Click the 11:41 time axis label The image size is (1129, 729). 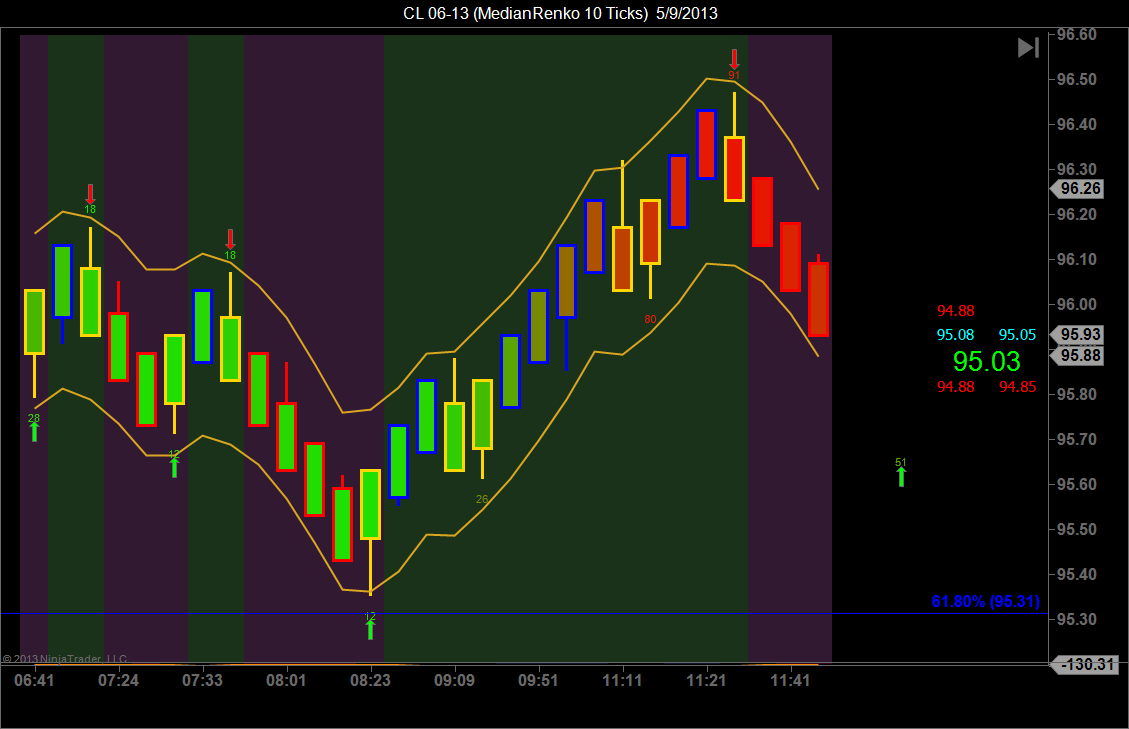790,680
